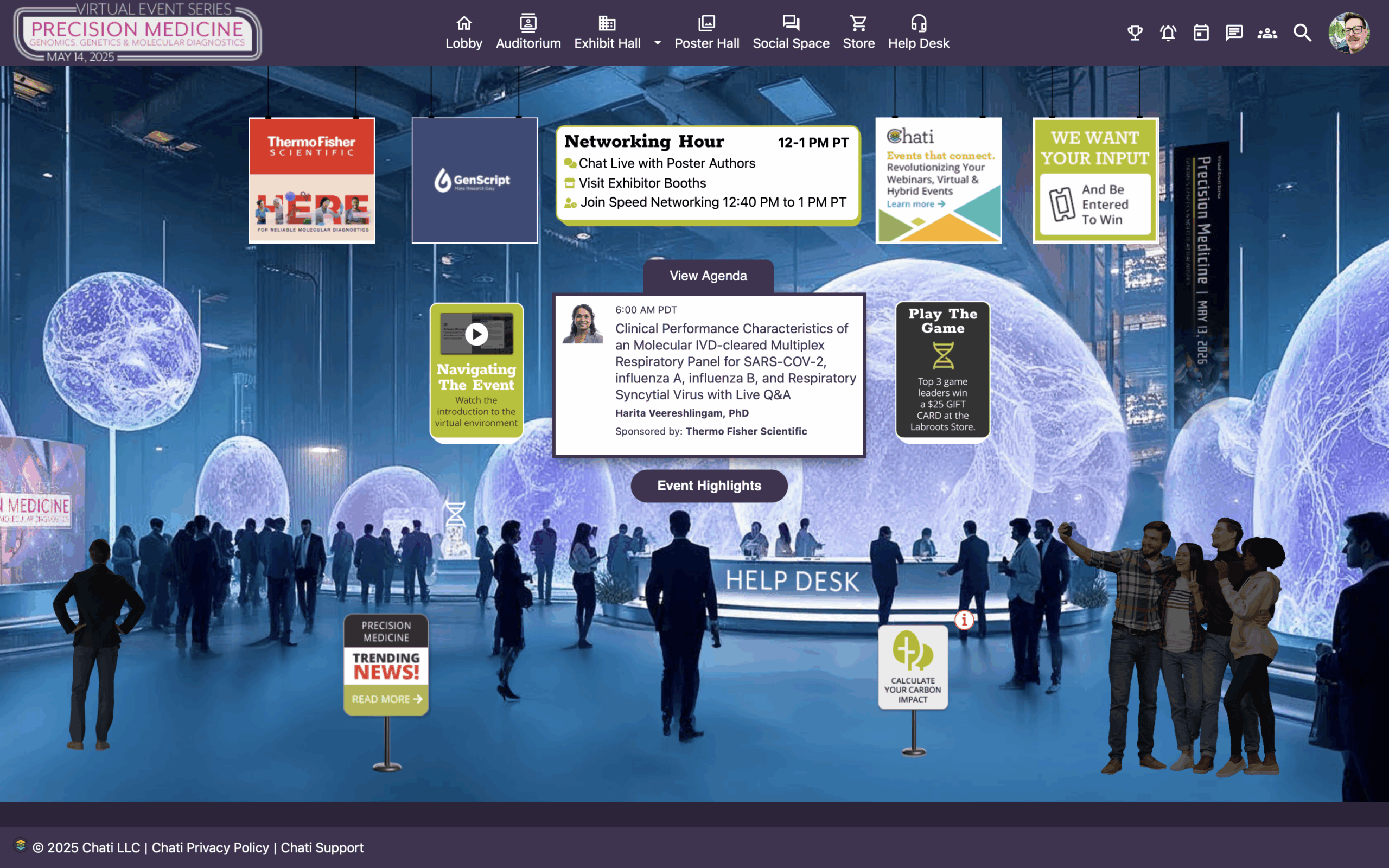Click Trending News Read More sign
The image size is (1389, 868).
click(386, 699)
